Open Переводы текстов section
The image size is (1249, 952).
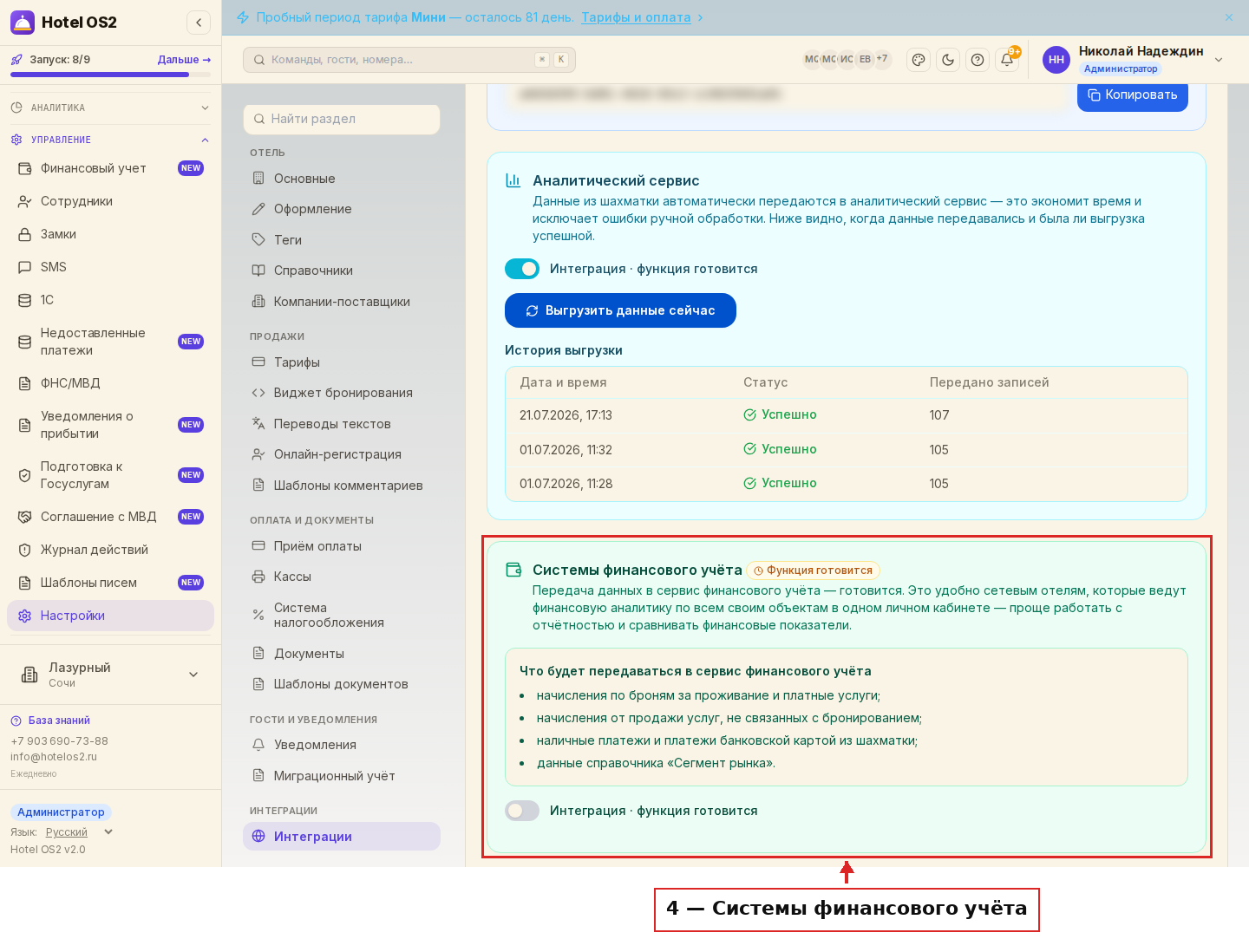tap(342, 424)
